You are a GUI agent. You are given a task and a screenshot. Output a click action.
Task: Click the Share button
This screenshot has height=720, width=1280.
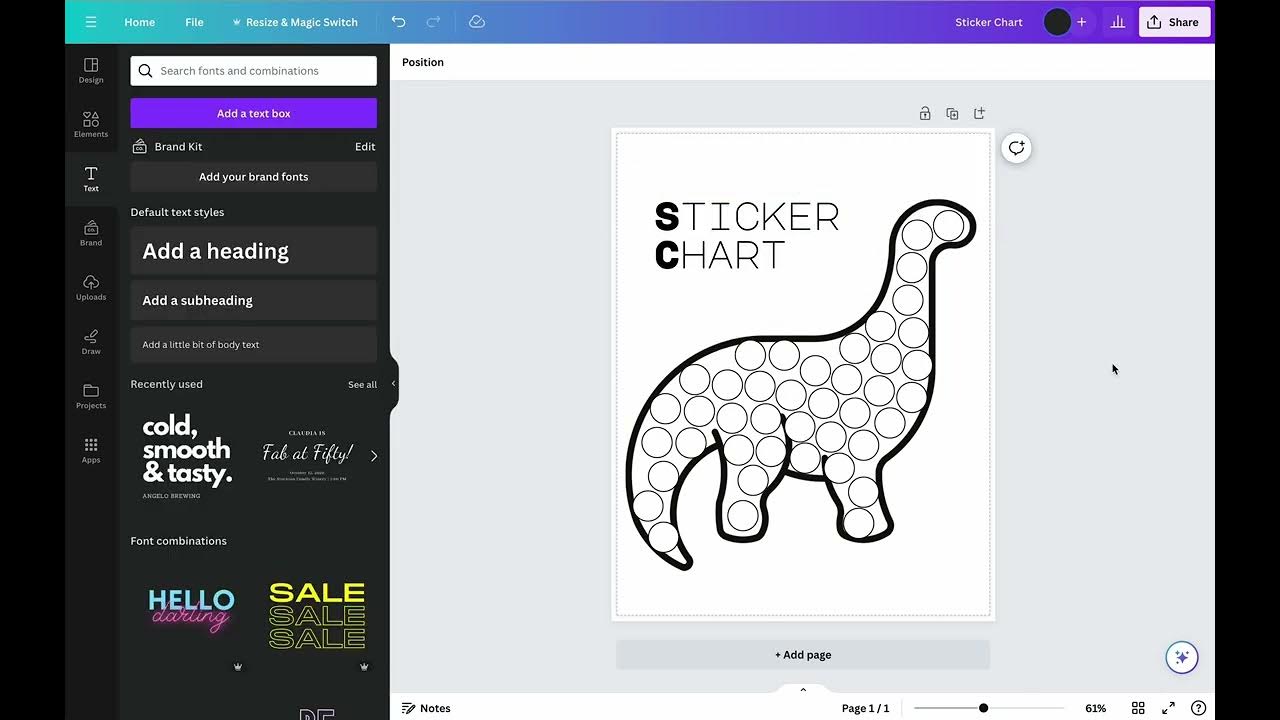[1174, 22]
